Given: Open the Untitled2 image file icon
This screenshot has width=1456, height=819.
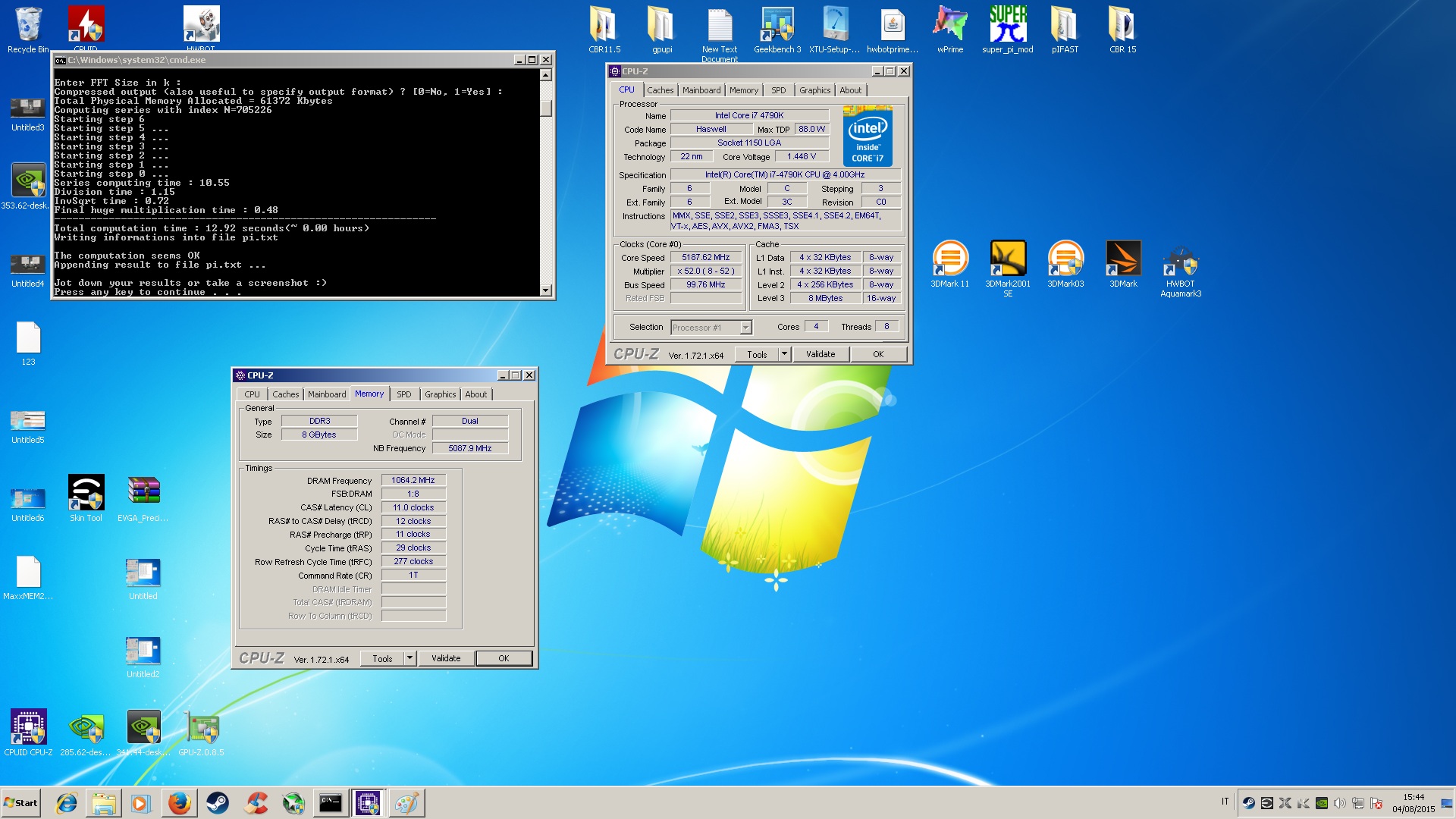Looking at the screenshot, I should click(143, 657).
